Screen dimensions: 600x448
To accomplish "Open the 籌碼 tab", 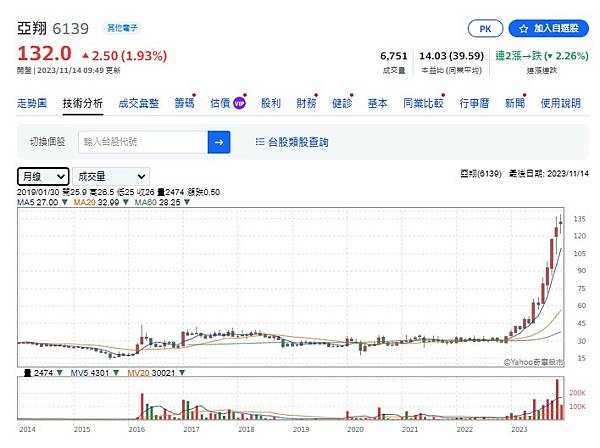I will tap(184, 103).
